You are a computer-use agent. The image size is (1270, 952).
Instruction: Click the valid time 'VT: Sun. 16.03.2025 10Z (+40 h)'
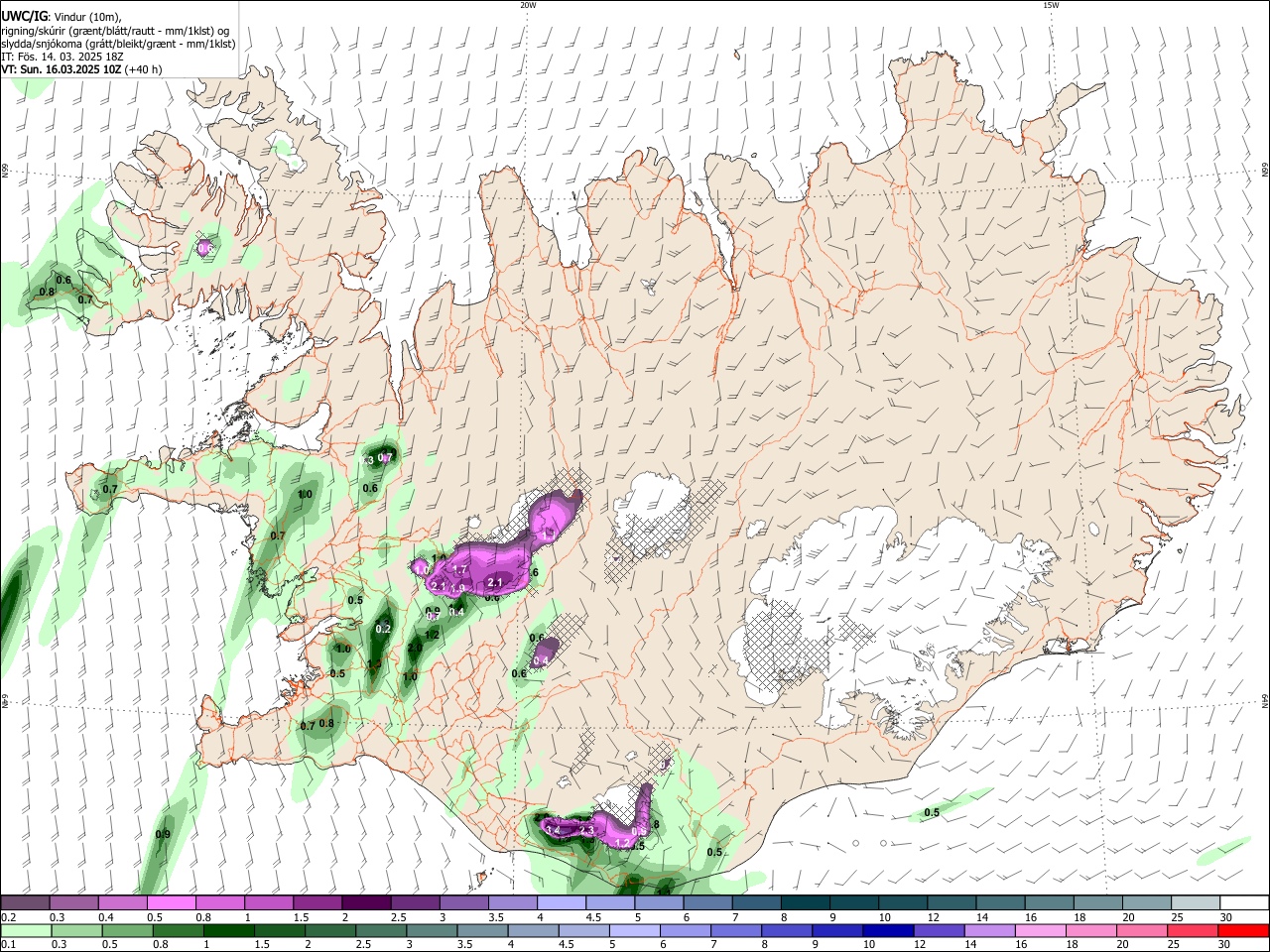[81, 69]
